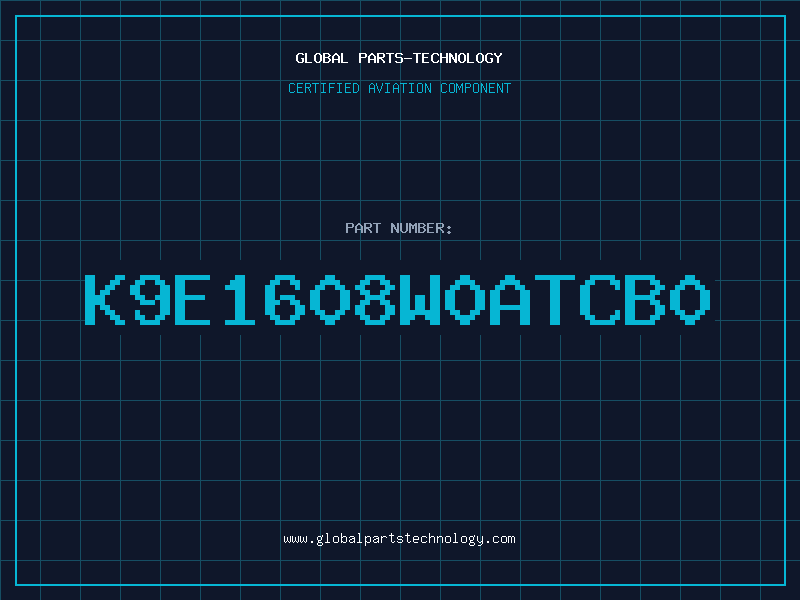This screenshot has width=800, height=600.
Task: Select the word CERTIFIED in subtitle
Action: 324,88
